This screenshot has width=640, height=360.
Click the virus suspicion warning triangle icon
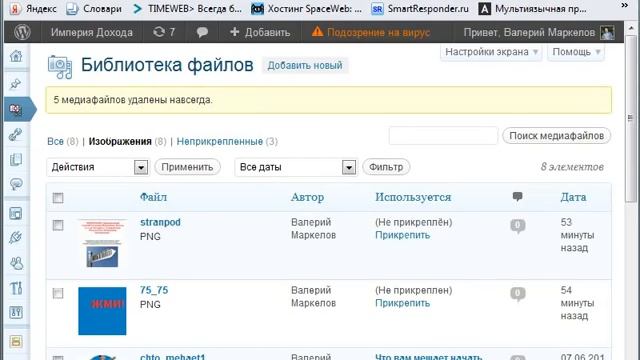(317, 32)
